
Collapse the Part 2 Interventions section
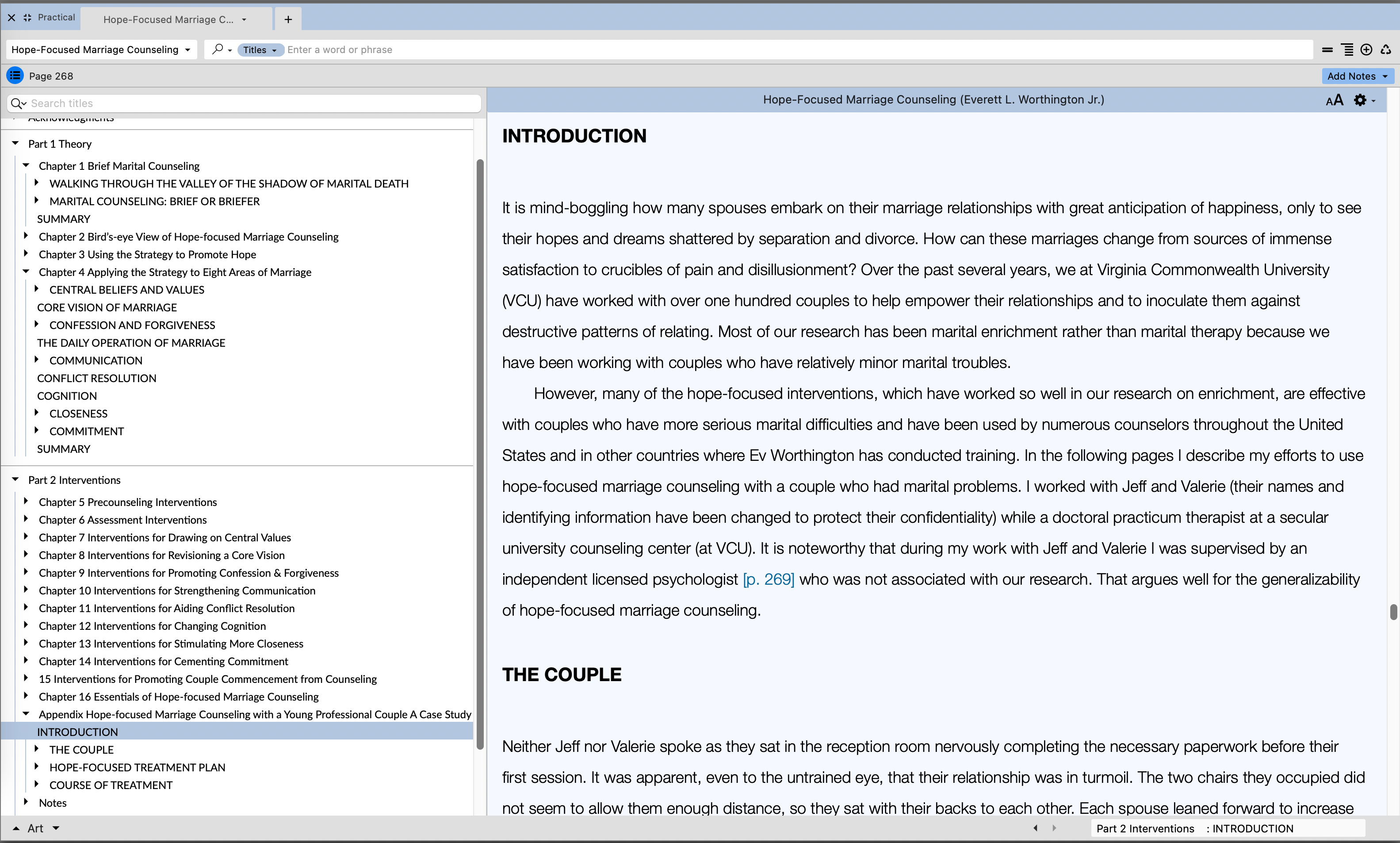pyautogui.click(x=15, y=479)
